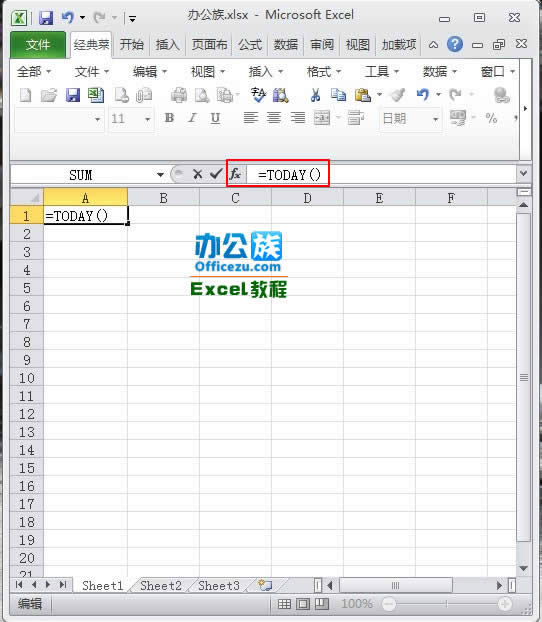Switch to the 开始 ribbon tab
542x622 pixels.
[x=132, y=44]
